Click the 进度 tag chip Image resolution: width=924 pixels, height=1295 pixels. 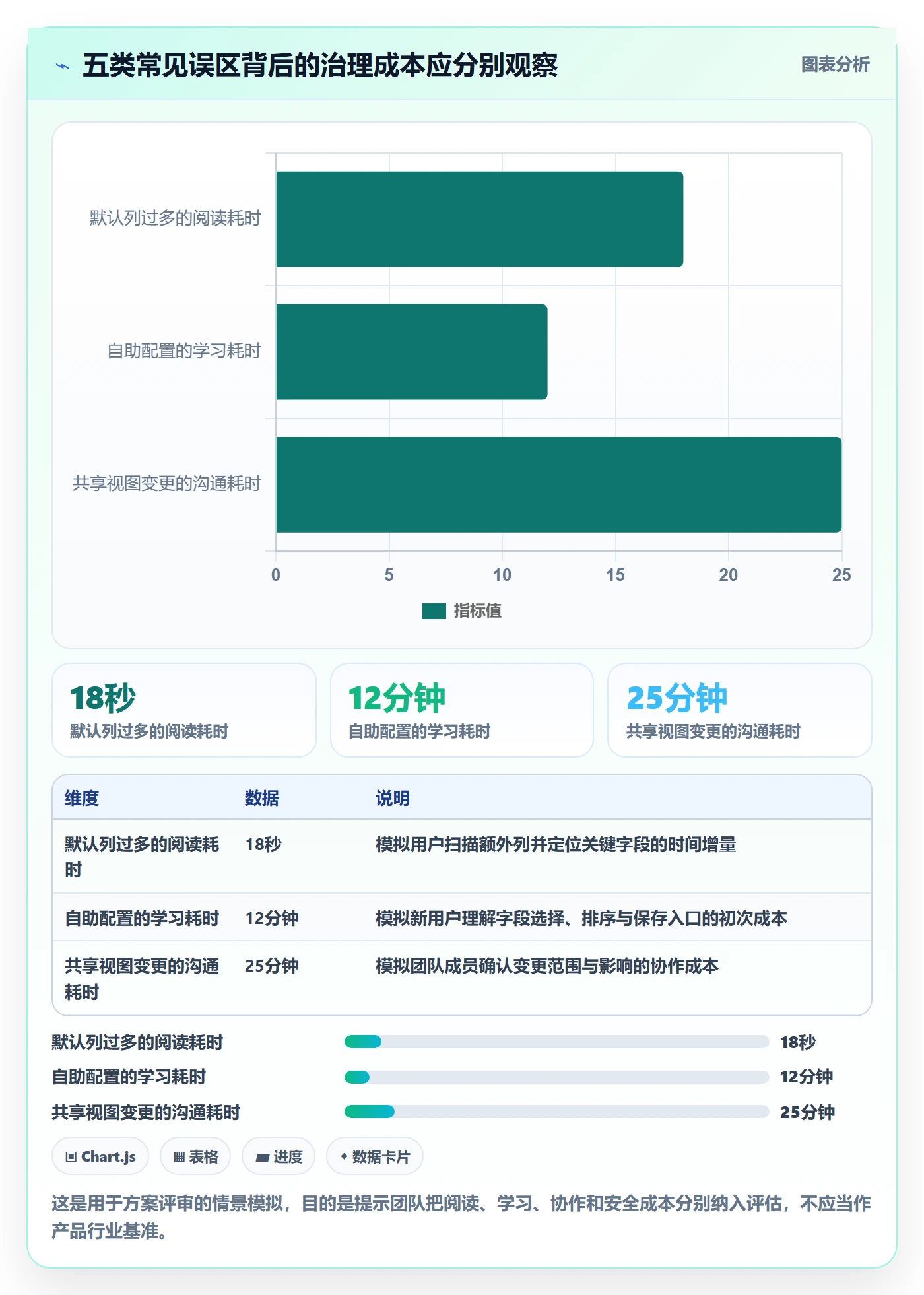tap(279, 1156)
